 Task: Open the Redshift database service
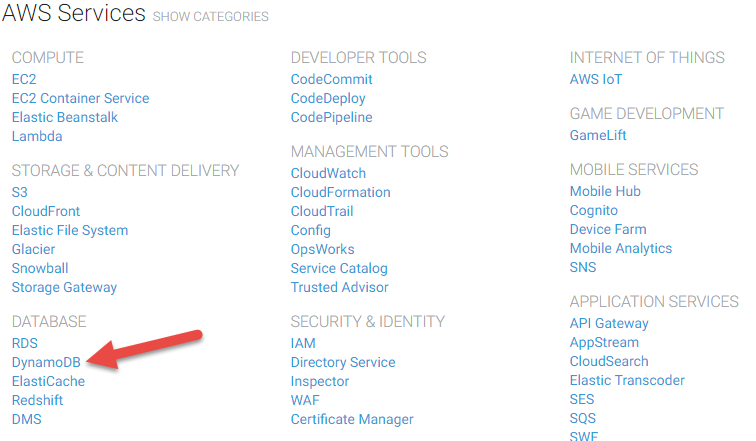click(x=38, y=400)
